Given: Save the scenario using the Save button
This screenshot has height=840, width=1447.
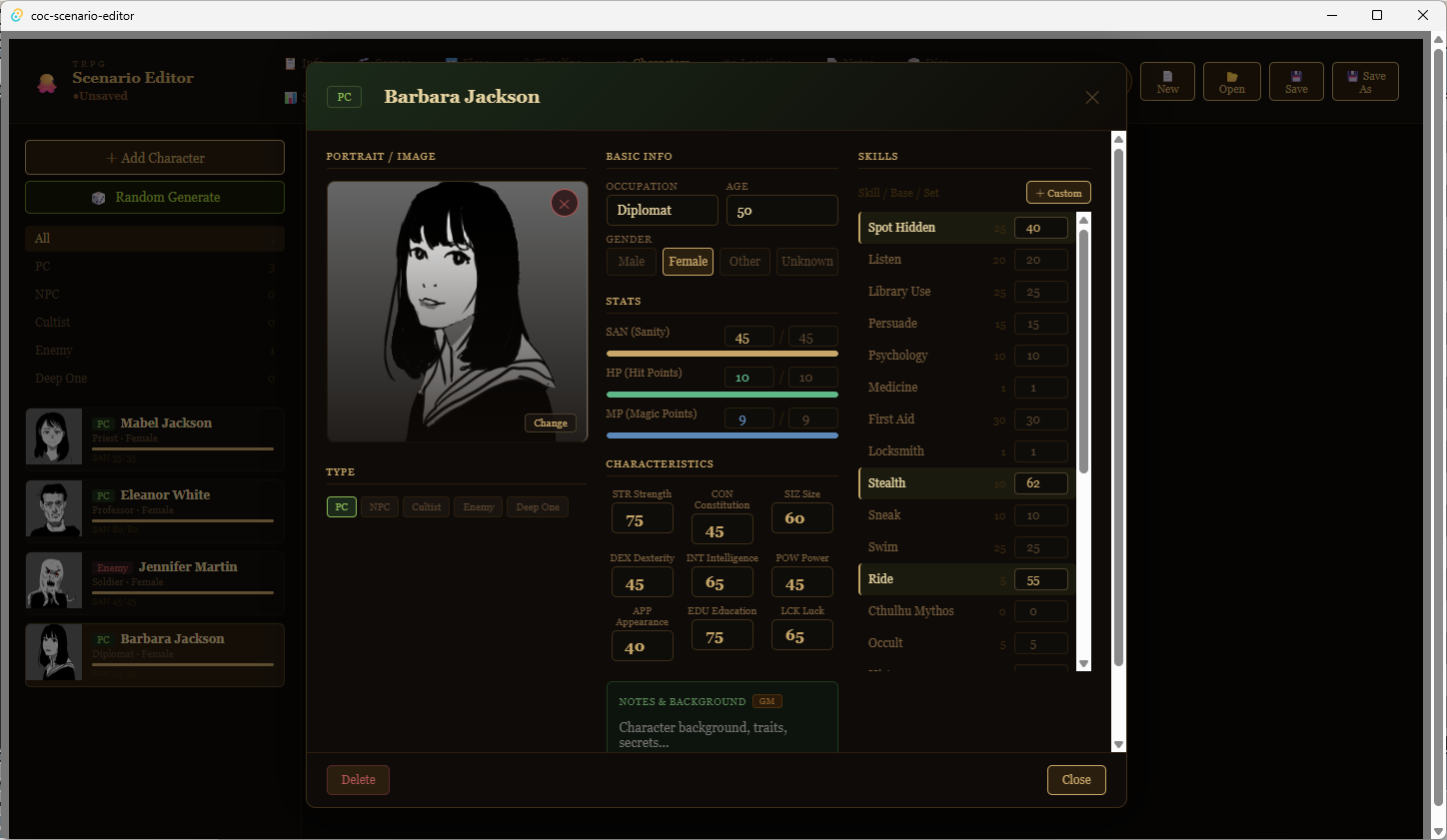Looking at the screenshot, I should tap(1296, 81).
